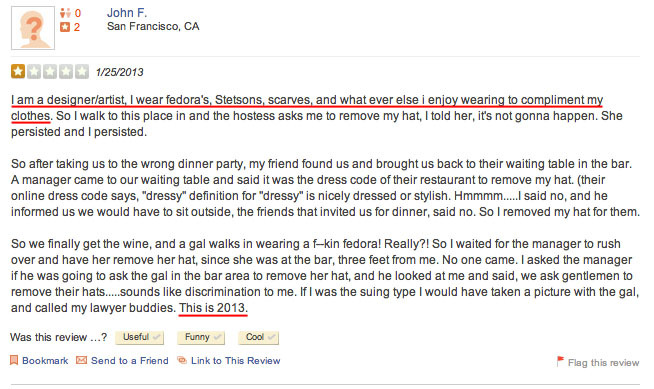Click the default question-mark profile avatar
Image resolution: width=654 pixels, height=389 pixels.
click(33, 28)
